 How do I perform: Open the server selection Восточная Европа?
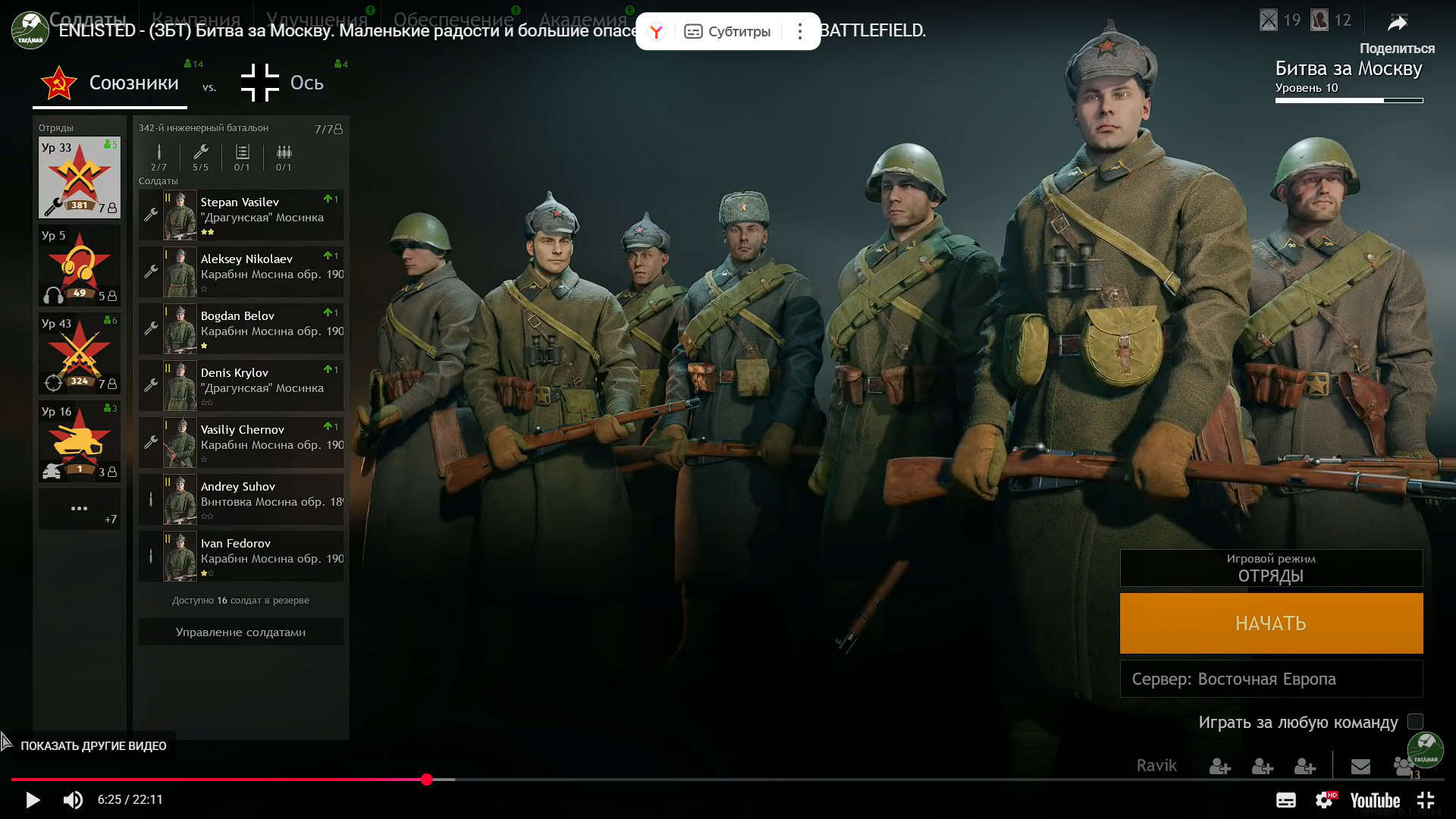1271,679
